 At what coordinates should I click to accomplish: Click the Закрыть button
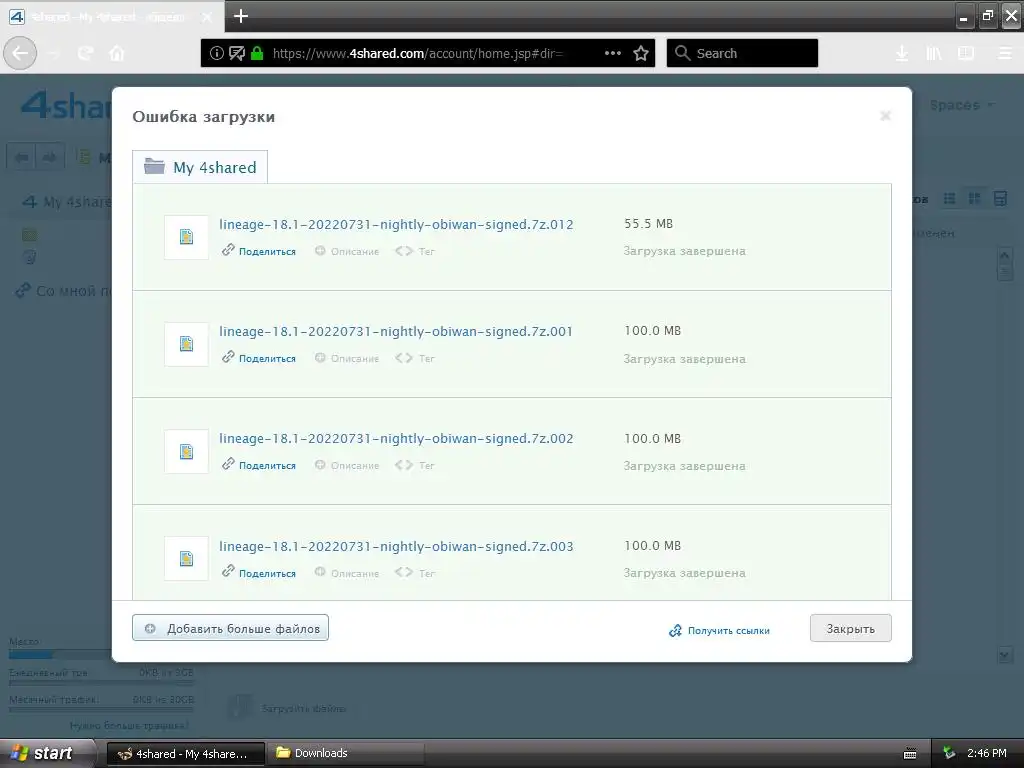click(850, 628)
